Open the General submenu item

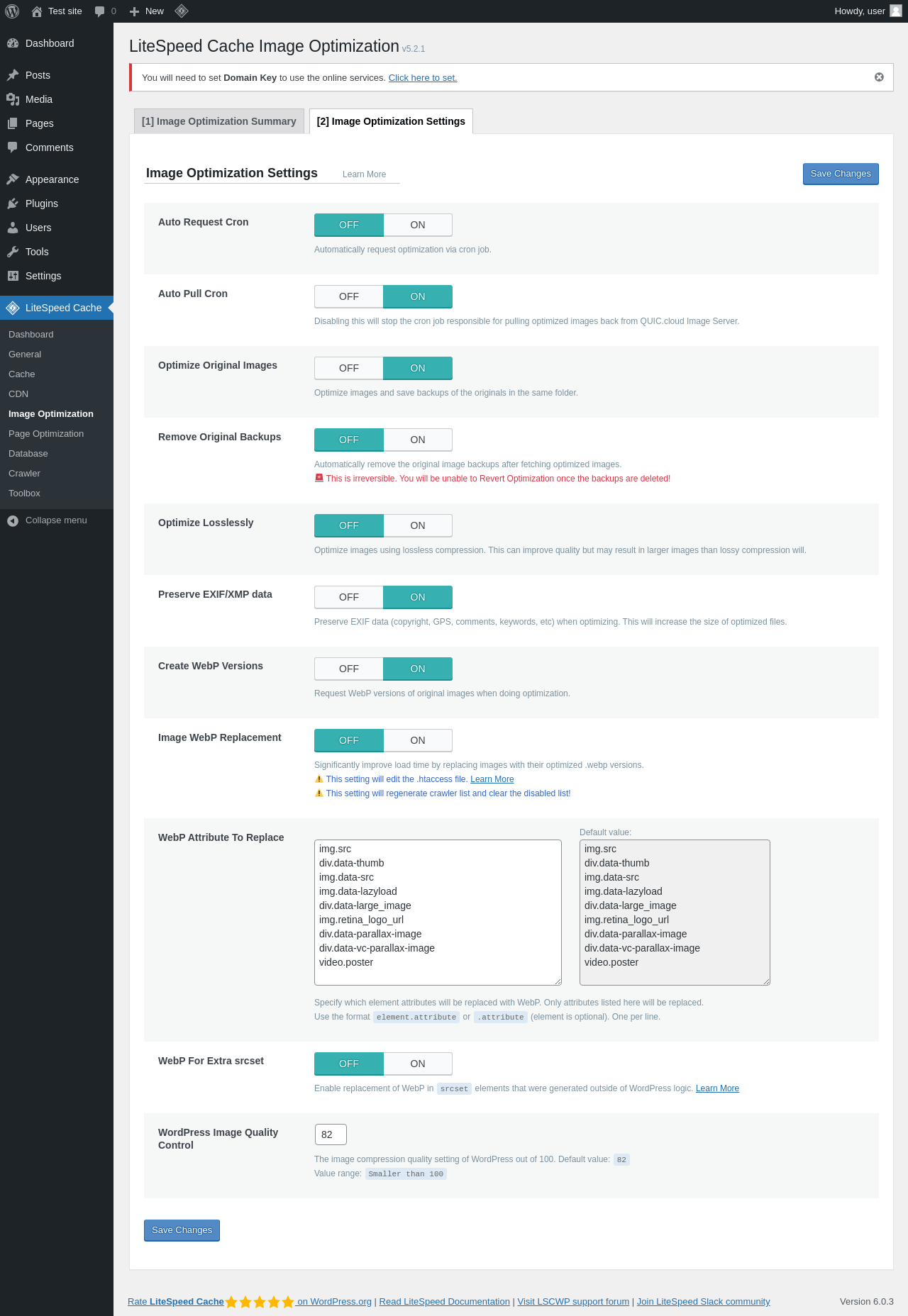[x=57, y=355]
